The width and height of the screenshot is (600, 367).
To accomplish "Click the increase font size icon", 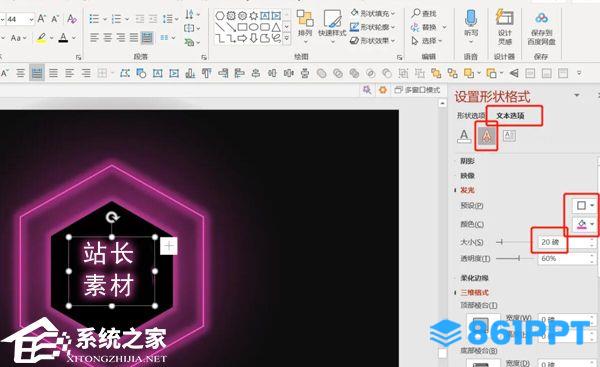I will coord(42,18).
